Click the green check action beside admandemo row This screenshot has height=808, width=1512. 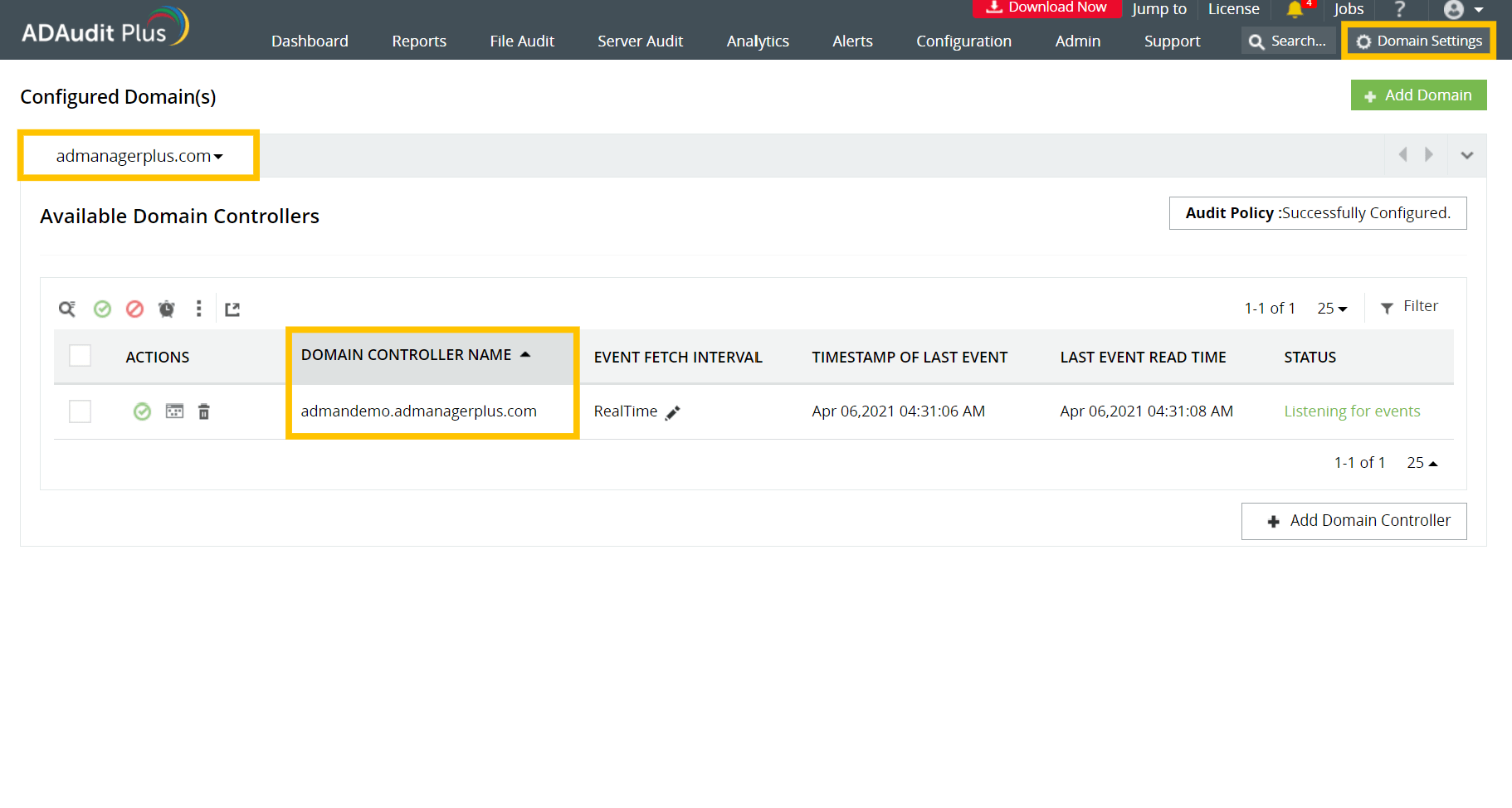point(141,411)
